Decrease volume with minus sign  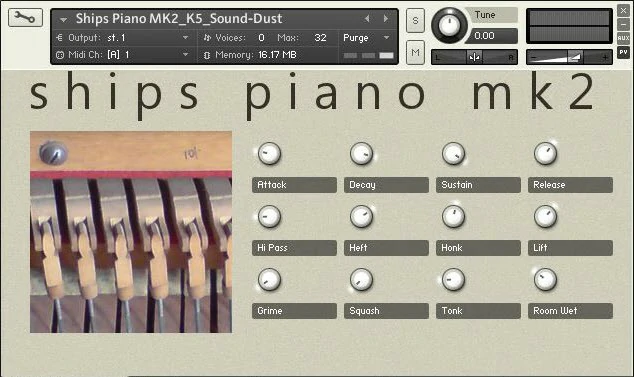[534, 57]
